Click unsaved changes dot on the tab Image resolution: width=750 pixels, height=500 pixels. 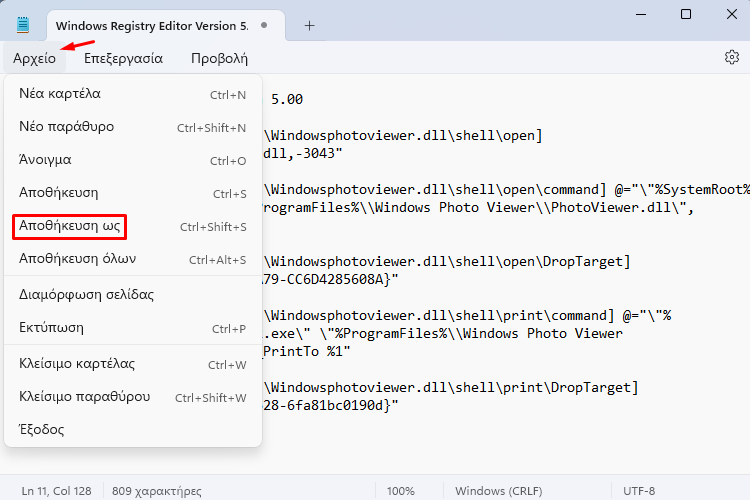pos(264,25)
